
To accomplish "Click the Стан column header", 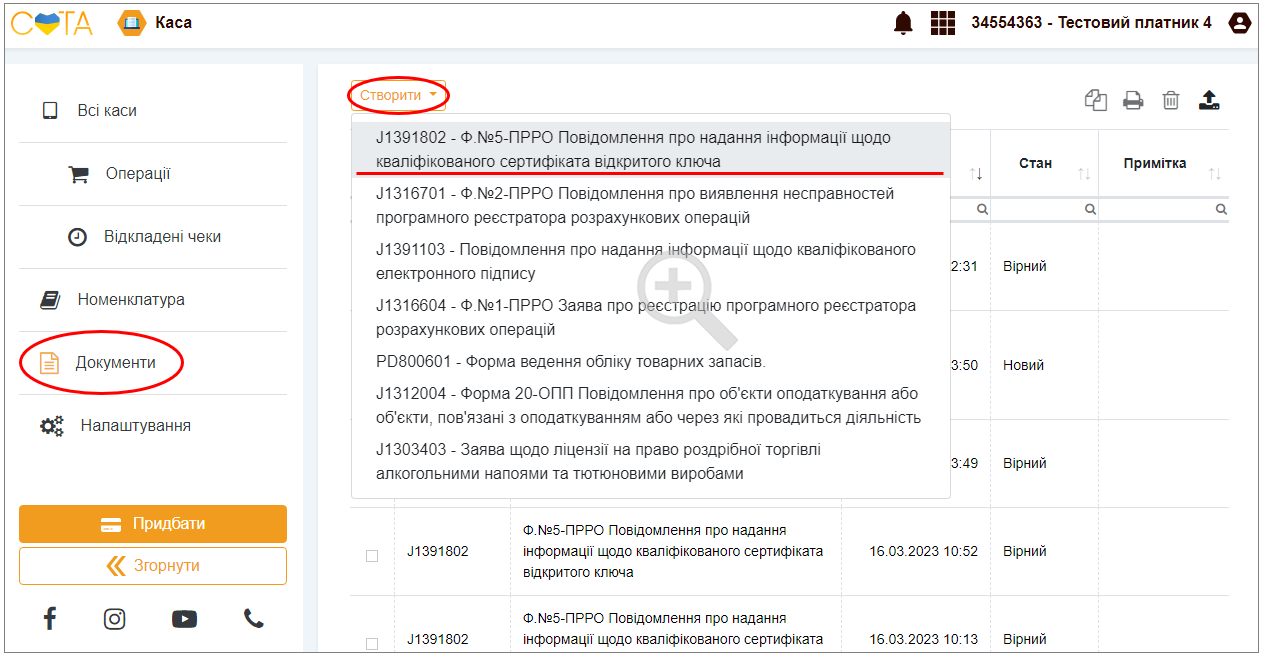I will coord(1035,164).
